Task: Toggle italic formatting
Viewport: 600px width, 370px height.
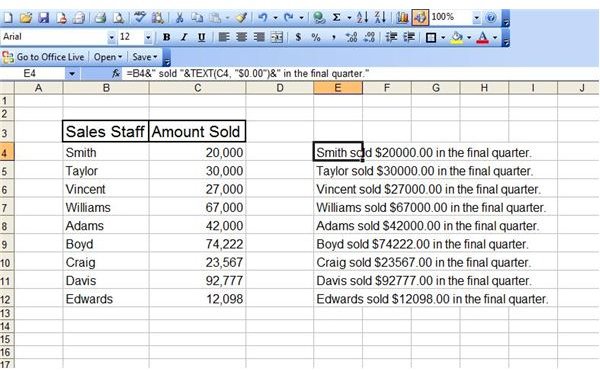Action: [x=184, y=37]
